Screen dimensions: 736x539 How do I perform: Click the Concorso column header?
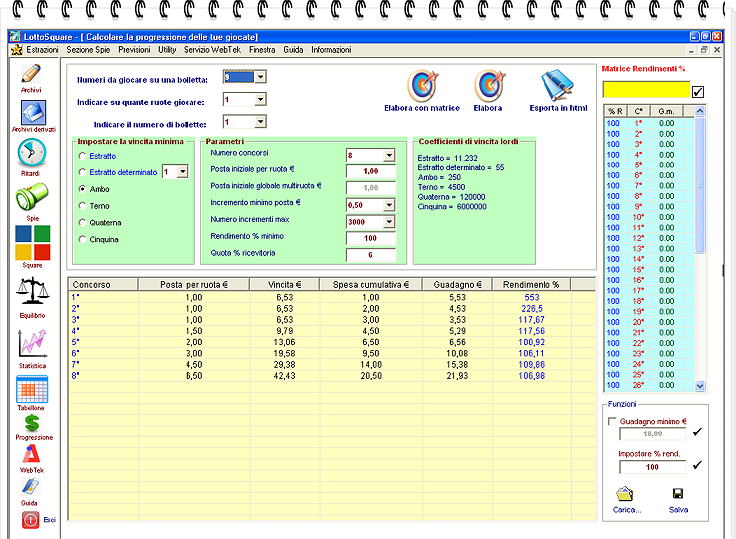point(103,285)
